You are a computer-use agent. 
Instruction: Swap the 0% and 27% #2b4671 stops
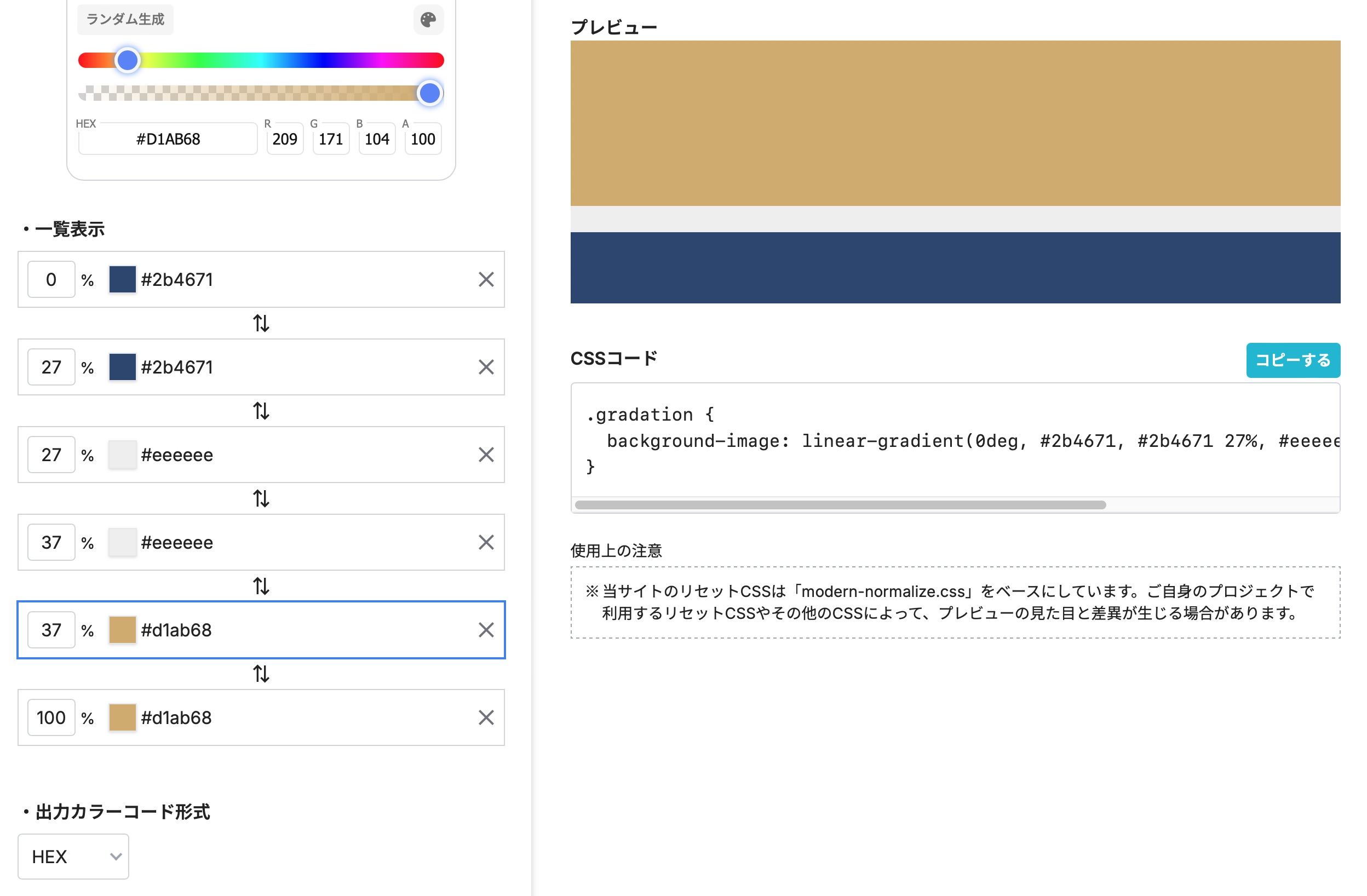[261, 323]
